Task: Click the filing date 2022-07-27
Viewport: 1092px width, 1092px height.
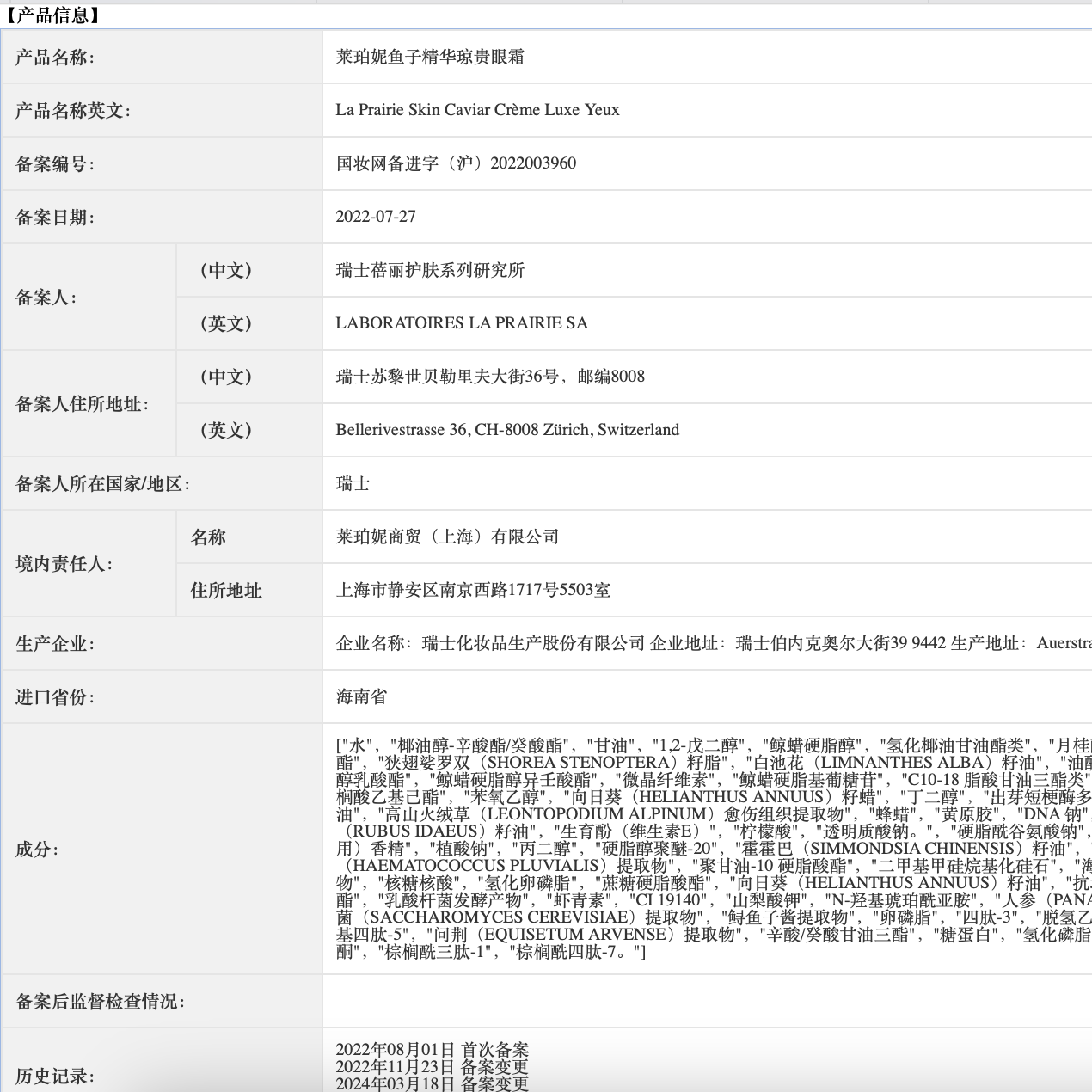Action: coord(376,216)
